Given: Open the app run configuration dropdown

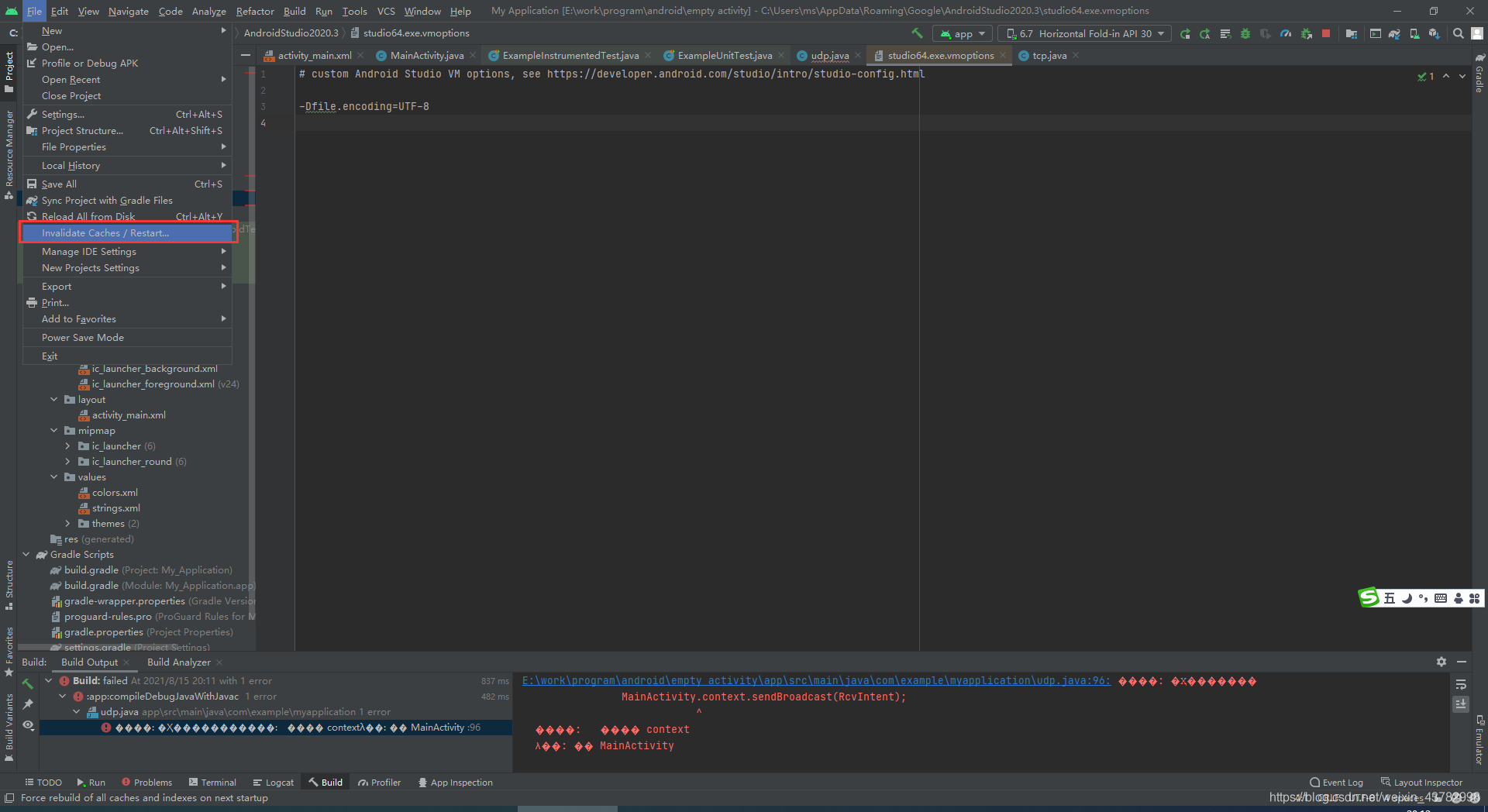Looking at the screenshot, I should (x=962, y=33).
